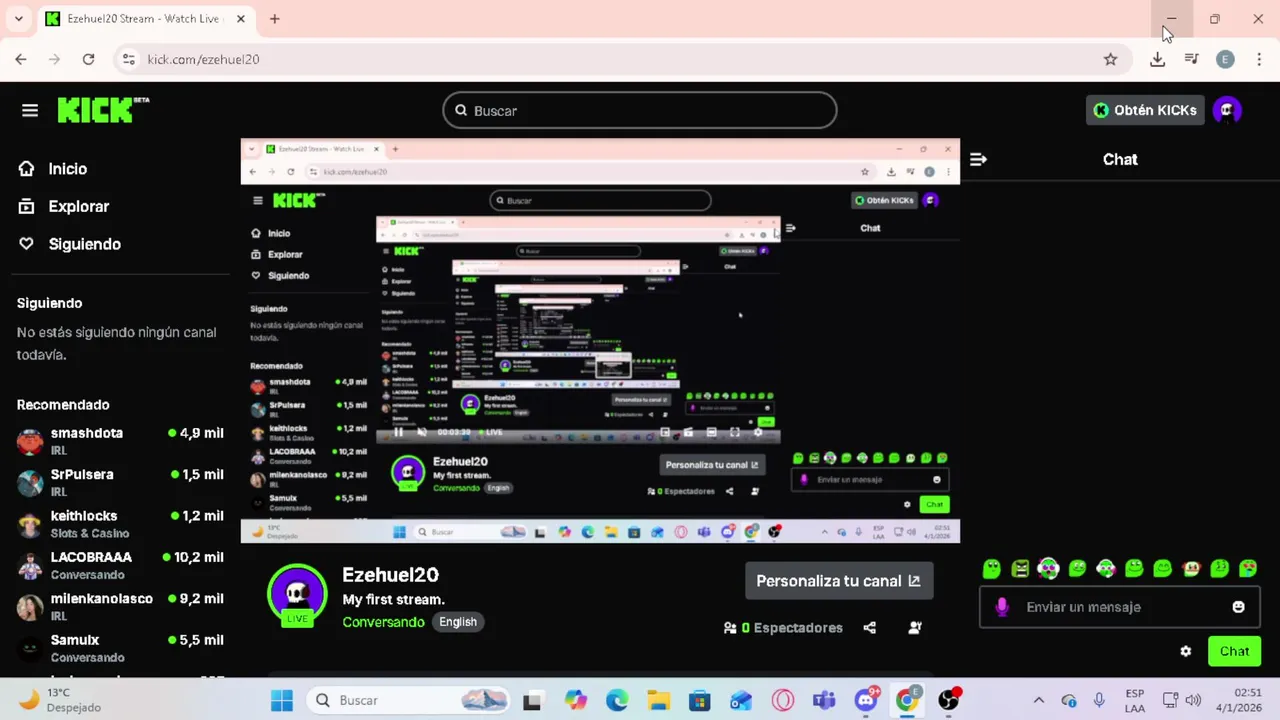Open Chrome profile E avatar
This screenshot has width=1280, height=720.
1225,59
